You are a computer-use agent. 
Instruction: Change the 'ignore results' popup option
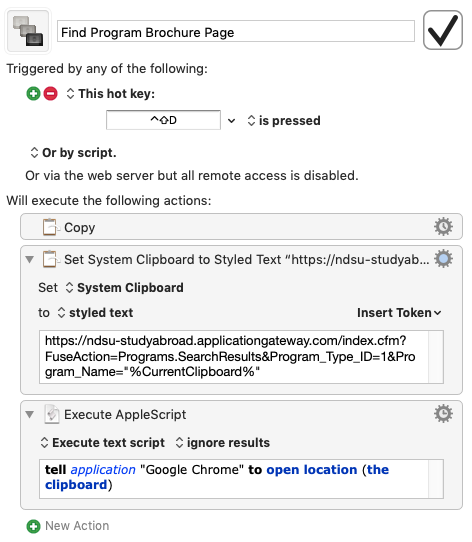coord(223,443)
